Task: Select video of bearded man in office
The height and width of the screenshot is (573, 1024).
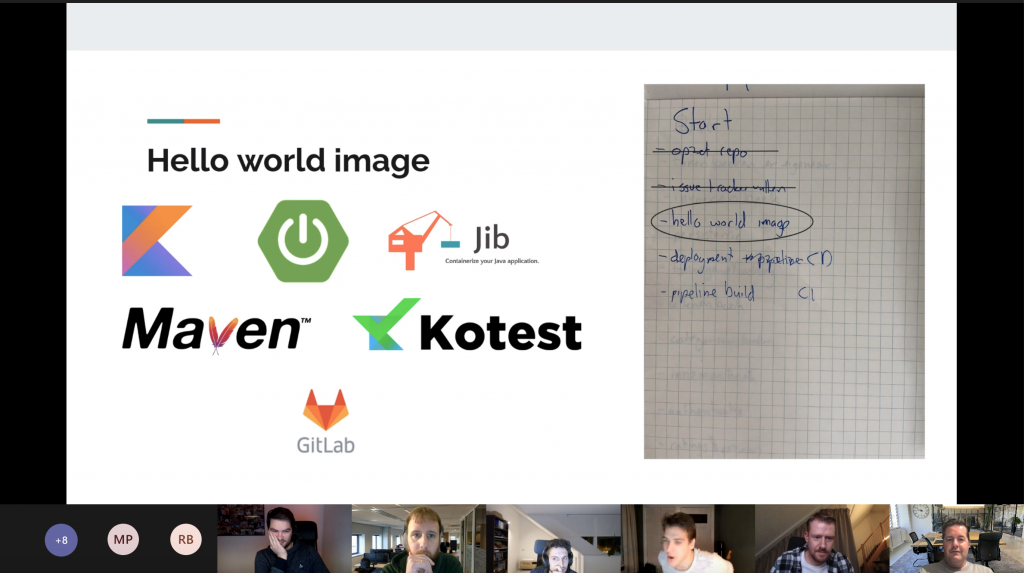Action: coord(419,538)
